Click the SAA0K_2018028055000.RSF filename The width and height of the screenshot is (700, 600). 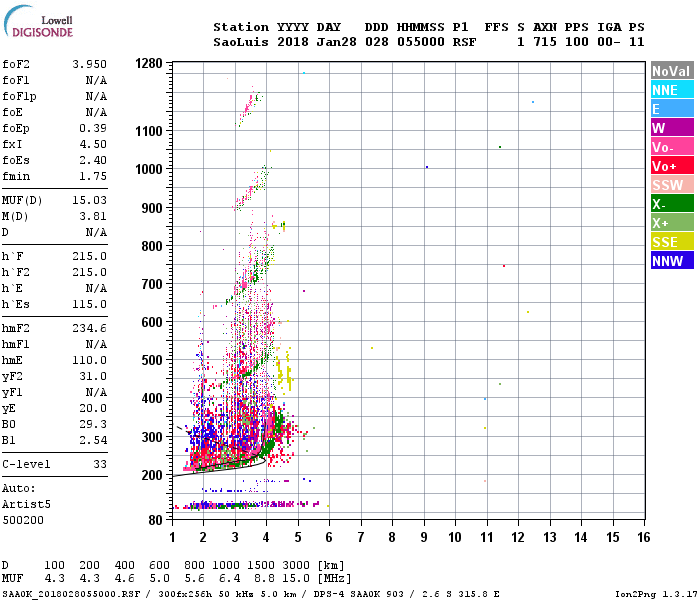71,594
